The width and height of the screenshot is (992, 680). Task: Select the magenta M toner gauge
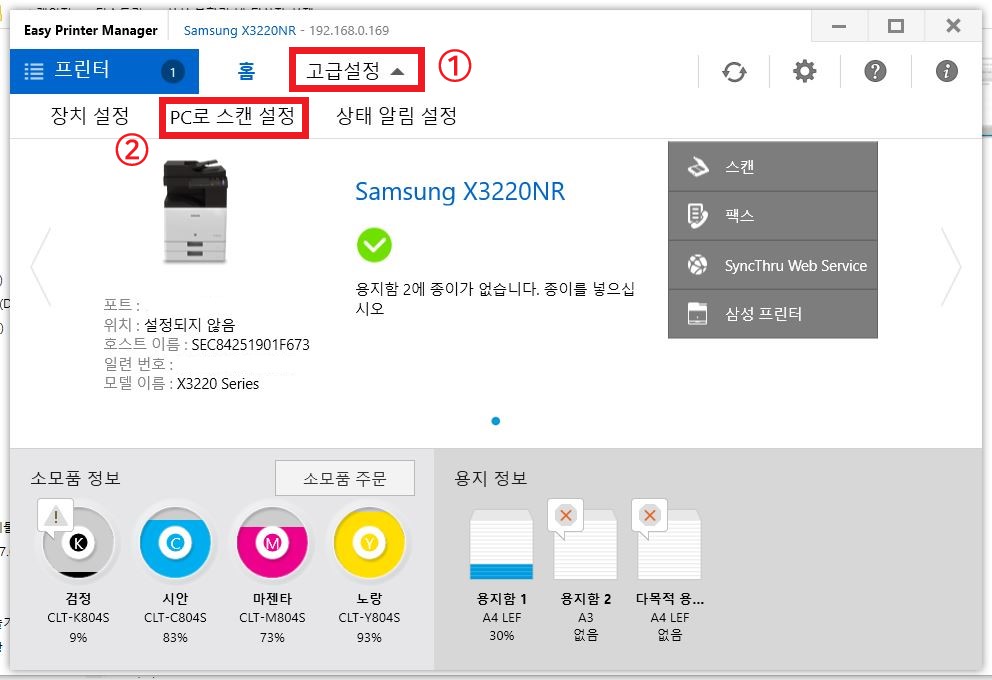point(272,543)
